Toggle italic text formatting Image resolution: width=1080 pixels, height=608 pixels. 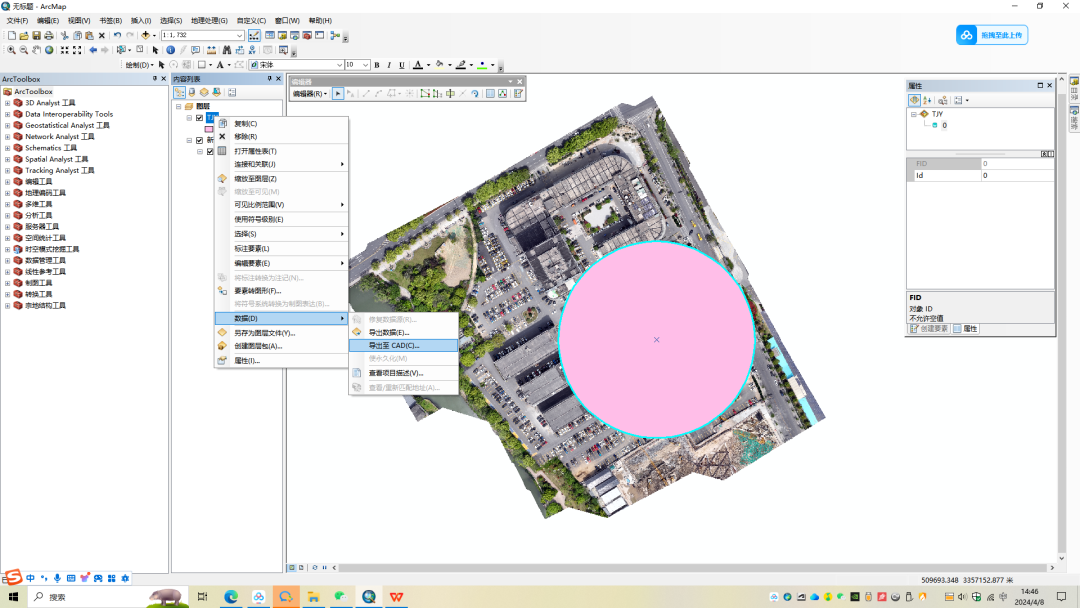pyautogui.click(x=389, y=65)
